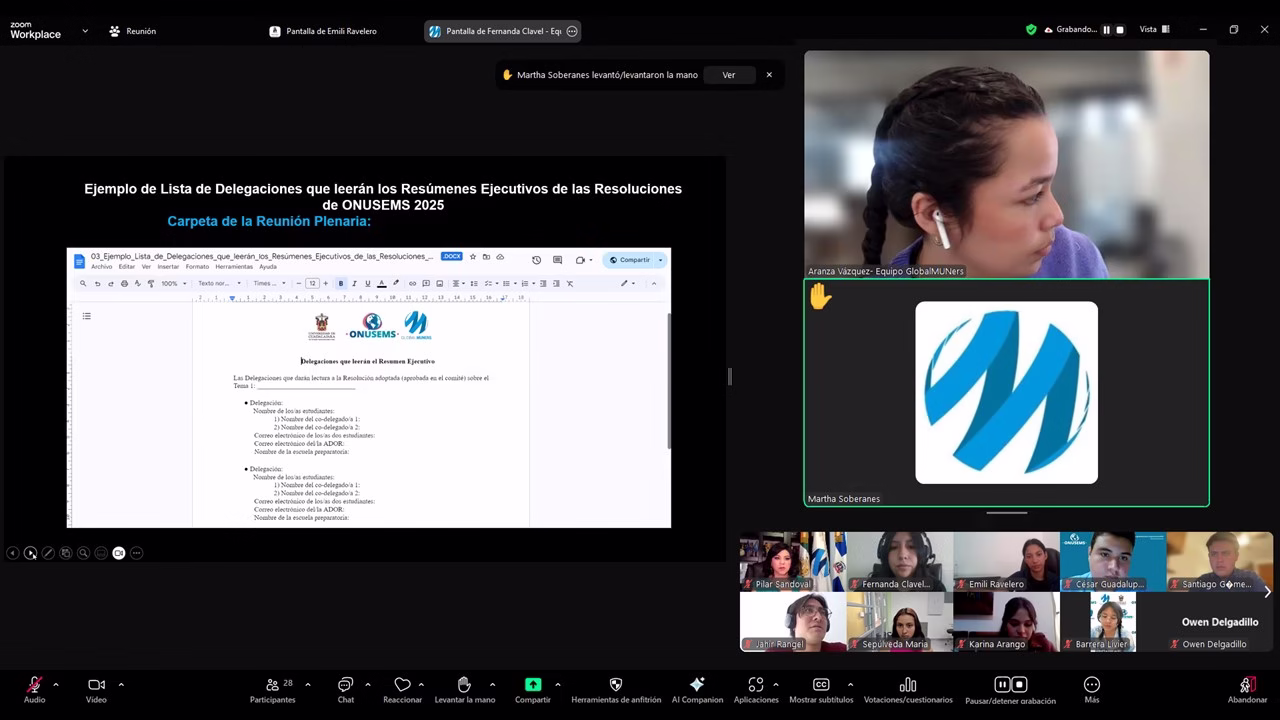
Task: Open AI Companion
Action: (x=697, y=685)
